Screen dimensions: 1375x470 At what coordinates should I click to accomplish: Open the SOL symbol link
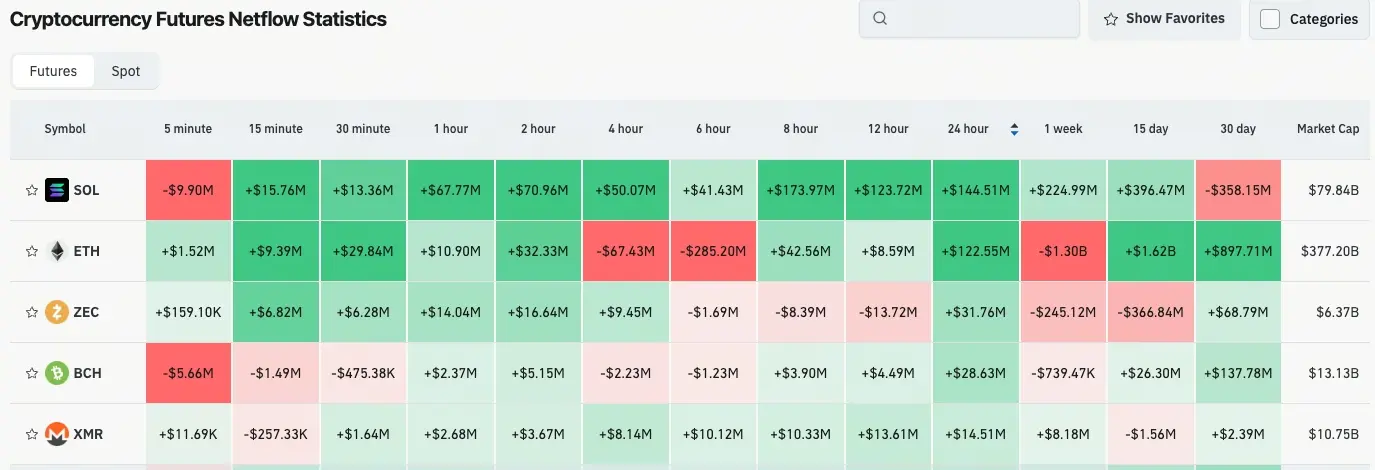[x=87, y=190]
